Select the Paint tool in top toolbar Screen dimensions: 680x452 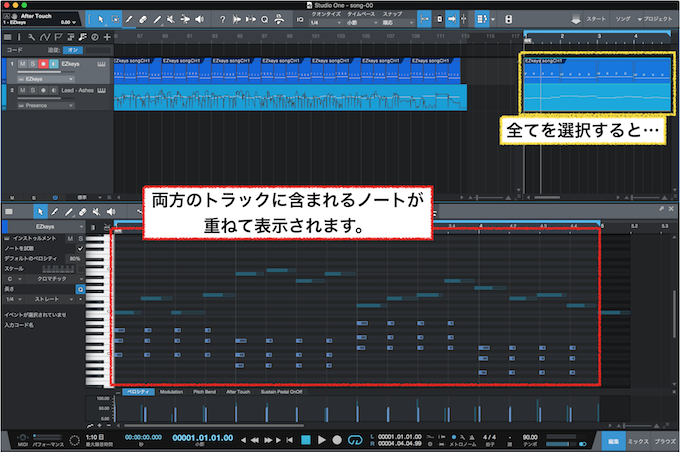coord(157,20)
